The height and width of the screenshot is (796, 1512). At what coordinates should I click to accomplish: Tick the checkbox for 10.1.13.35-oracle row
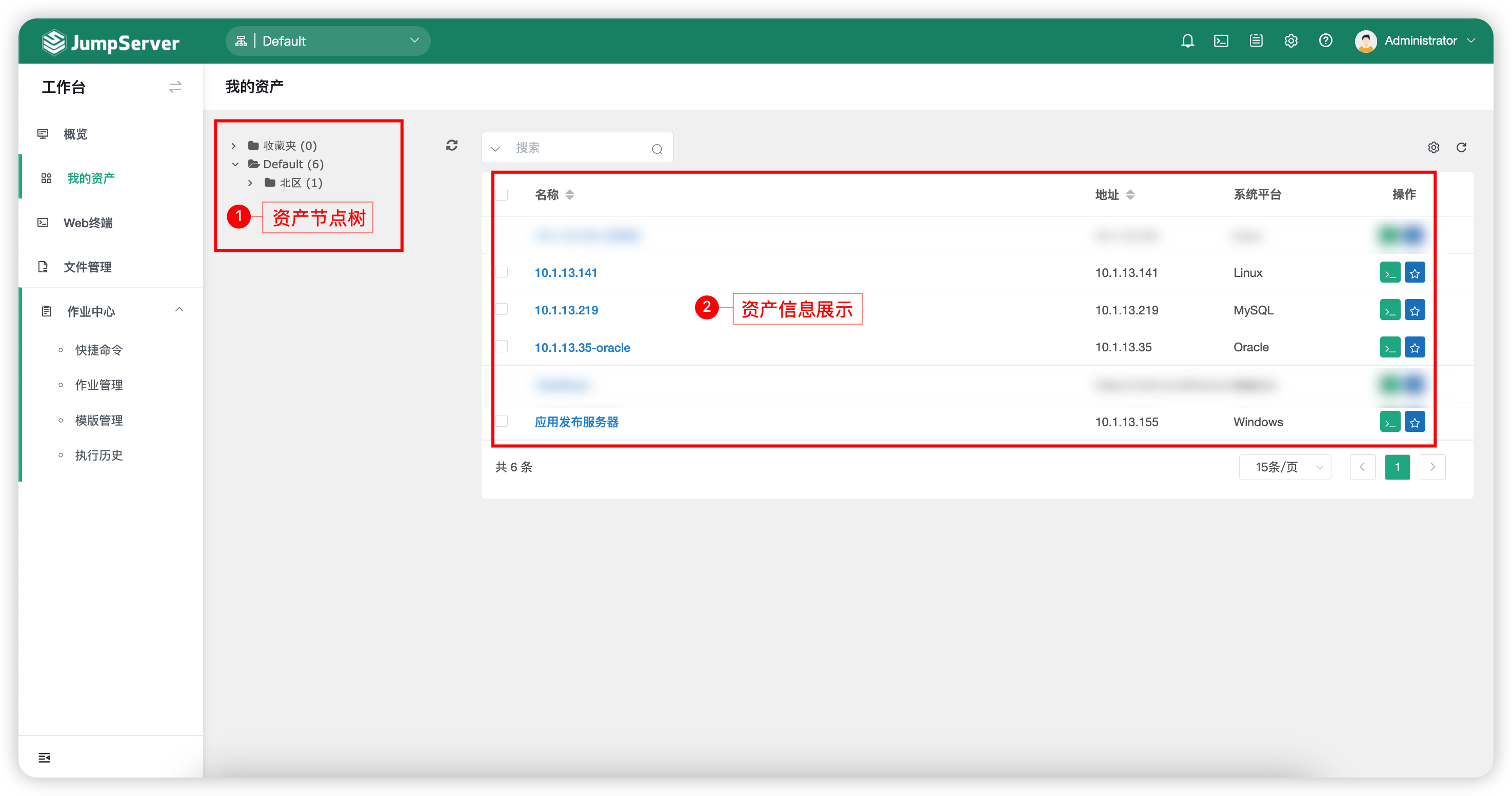[x=501, y=346]
